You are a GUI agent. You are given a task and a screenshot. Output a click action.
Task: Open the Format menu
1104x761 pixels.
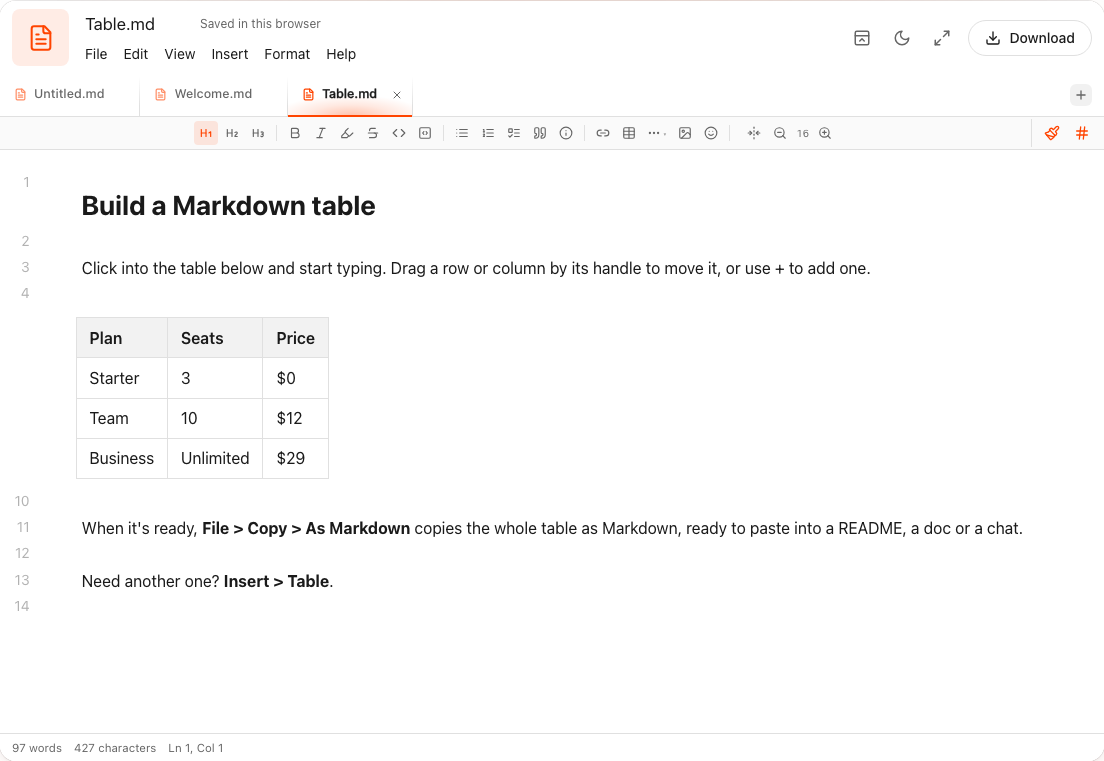(287, 54)
